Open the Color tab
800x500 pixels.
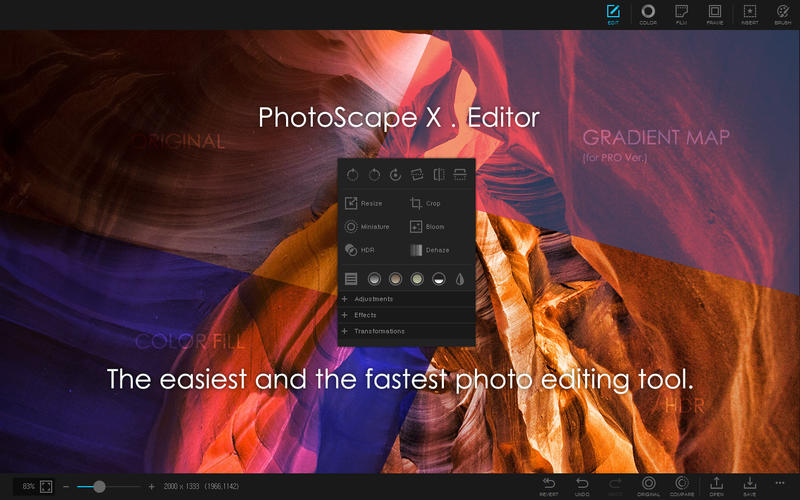coord(648,14)
